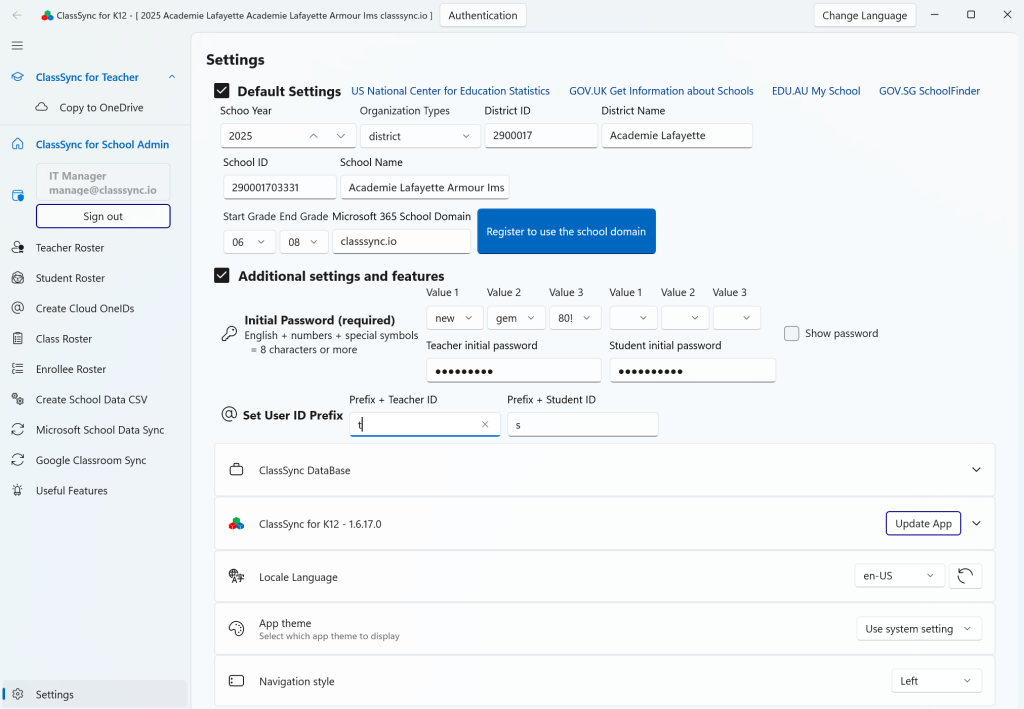This screenshot has width=1024, height=709.
Task: Decrease the School Year with down arrow
Action: coord(341,136)
